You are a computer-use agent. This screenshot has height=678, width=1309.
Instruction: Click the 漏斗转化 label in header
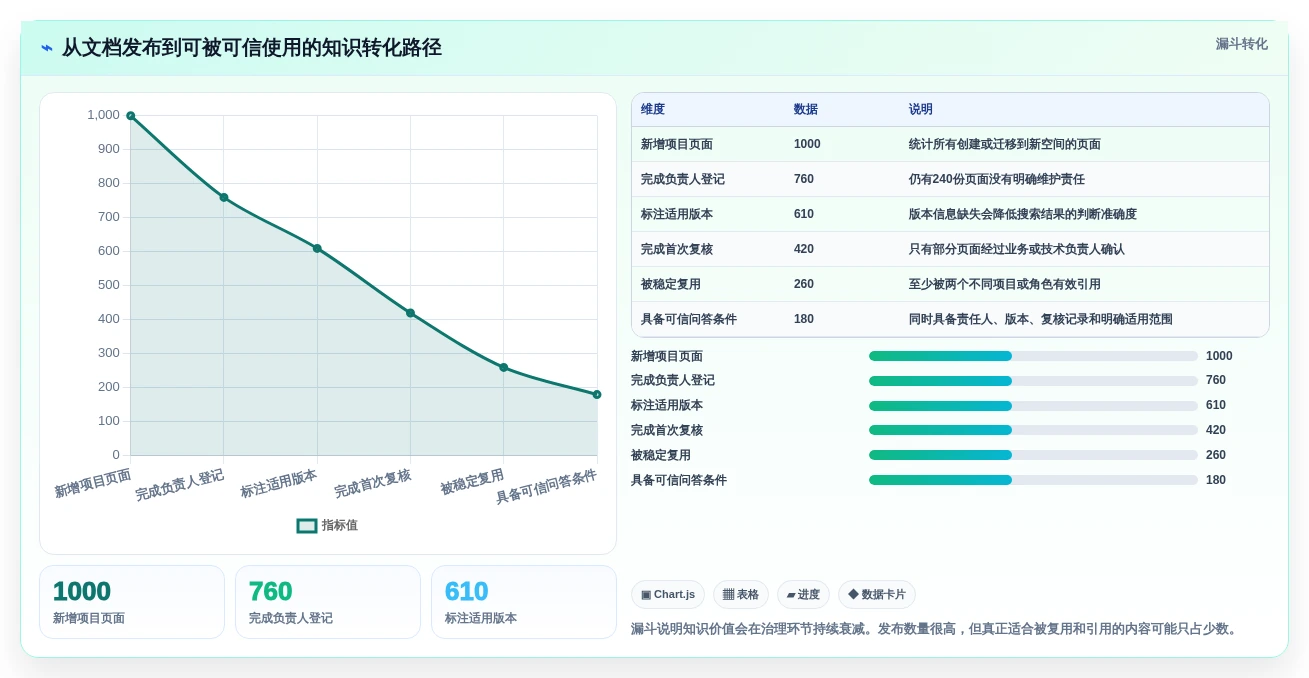tap(1241, 44)
